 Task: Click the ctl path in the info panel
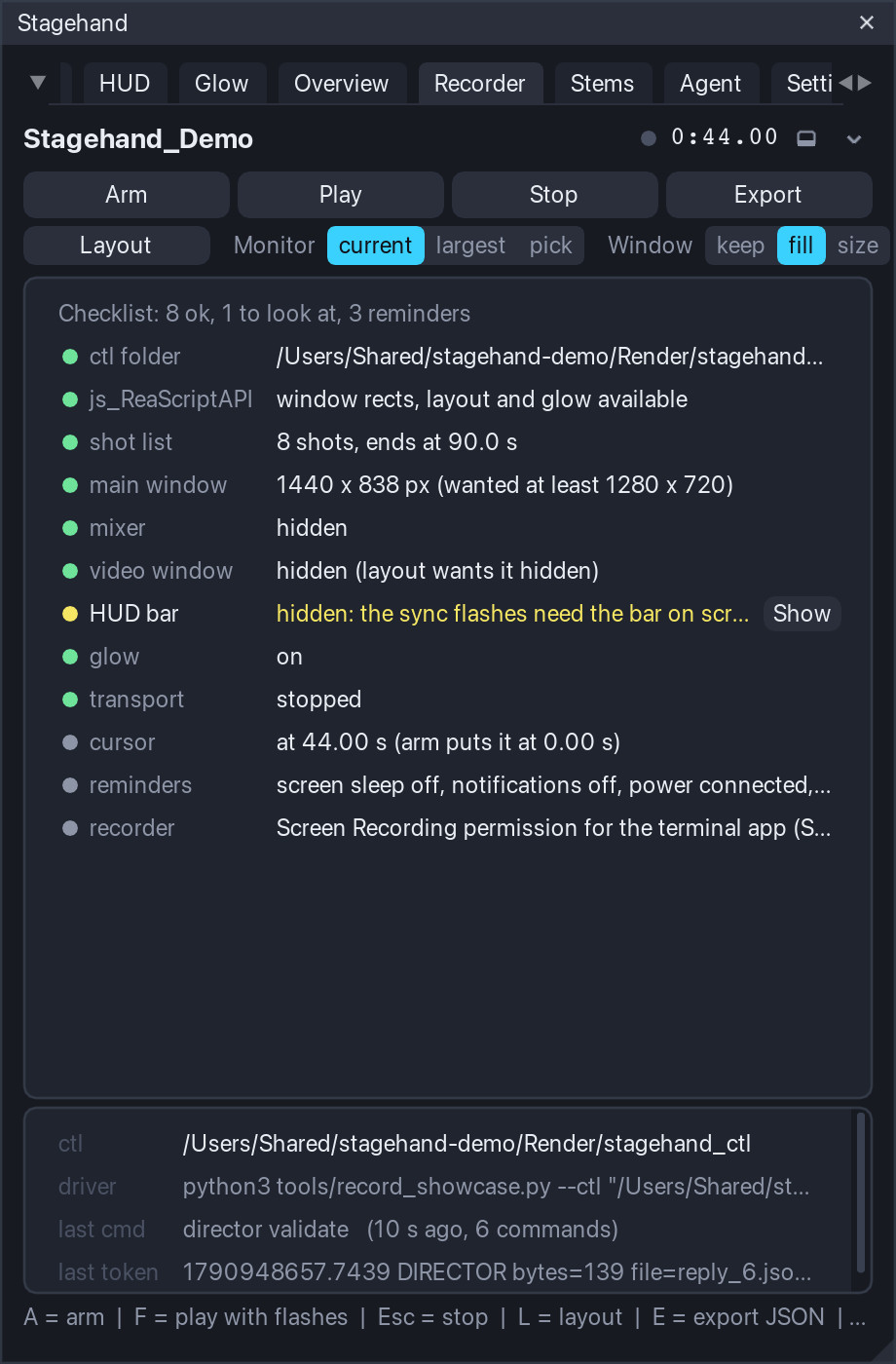[x=467, y=1144]
